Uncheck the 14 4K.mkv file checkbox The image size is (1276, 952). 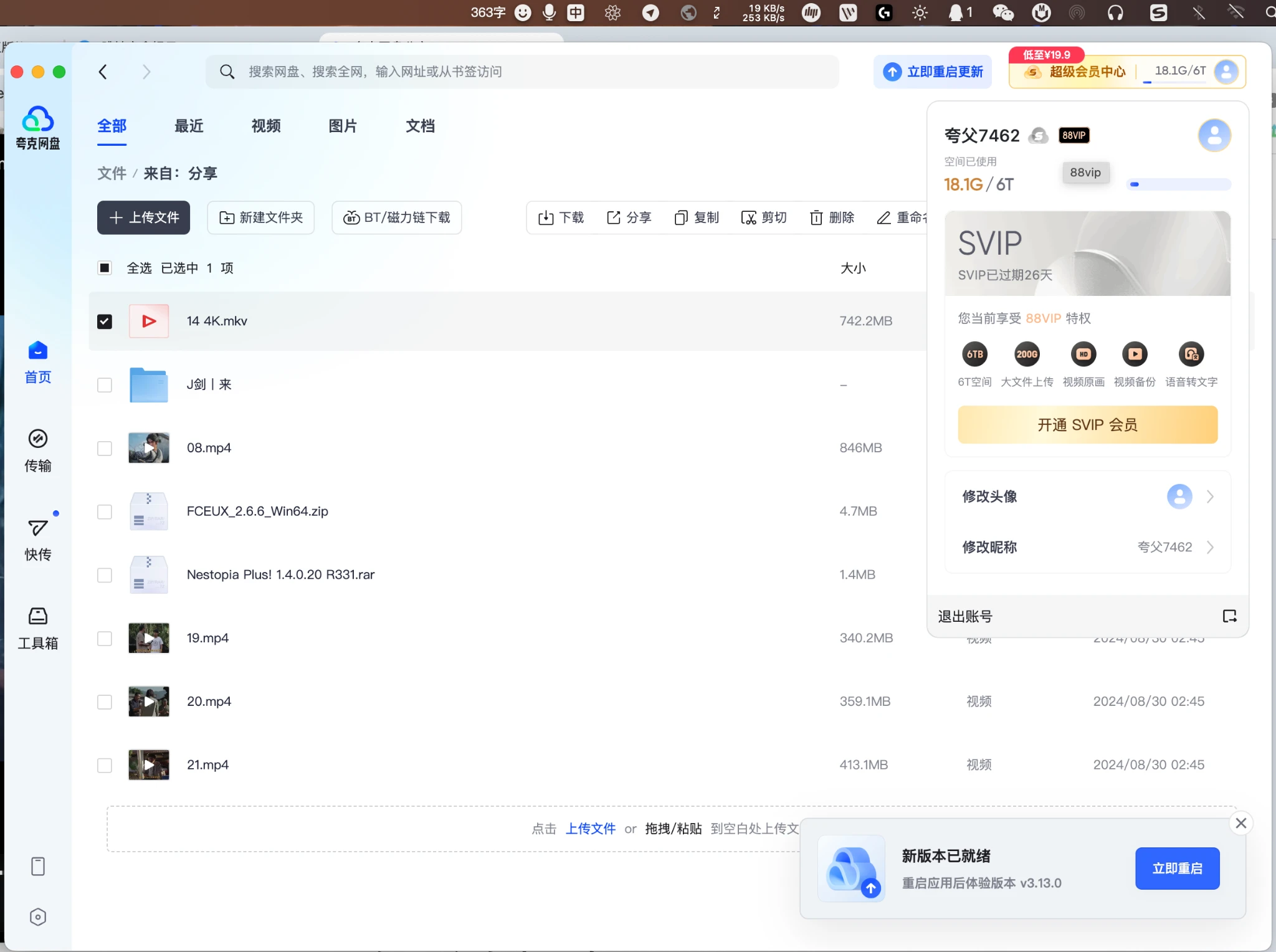pyautogui.click(x=105, y=321)
